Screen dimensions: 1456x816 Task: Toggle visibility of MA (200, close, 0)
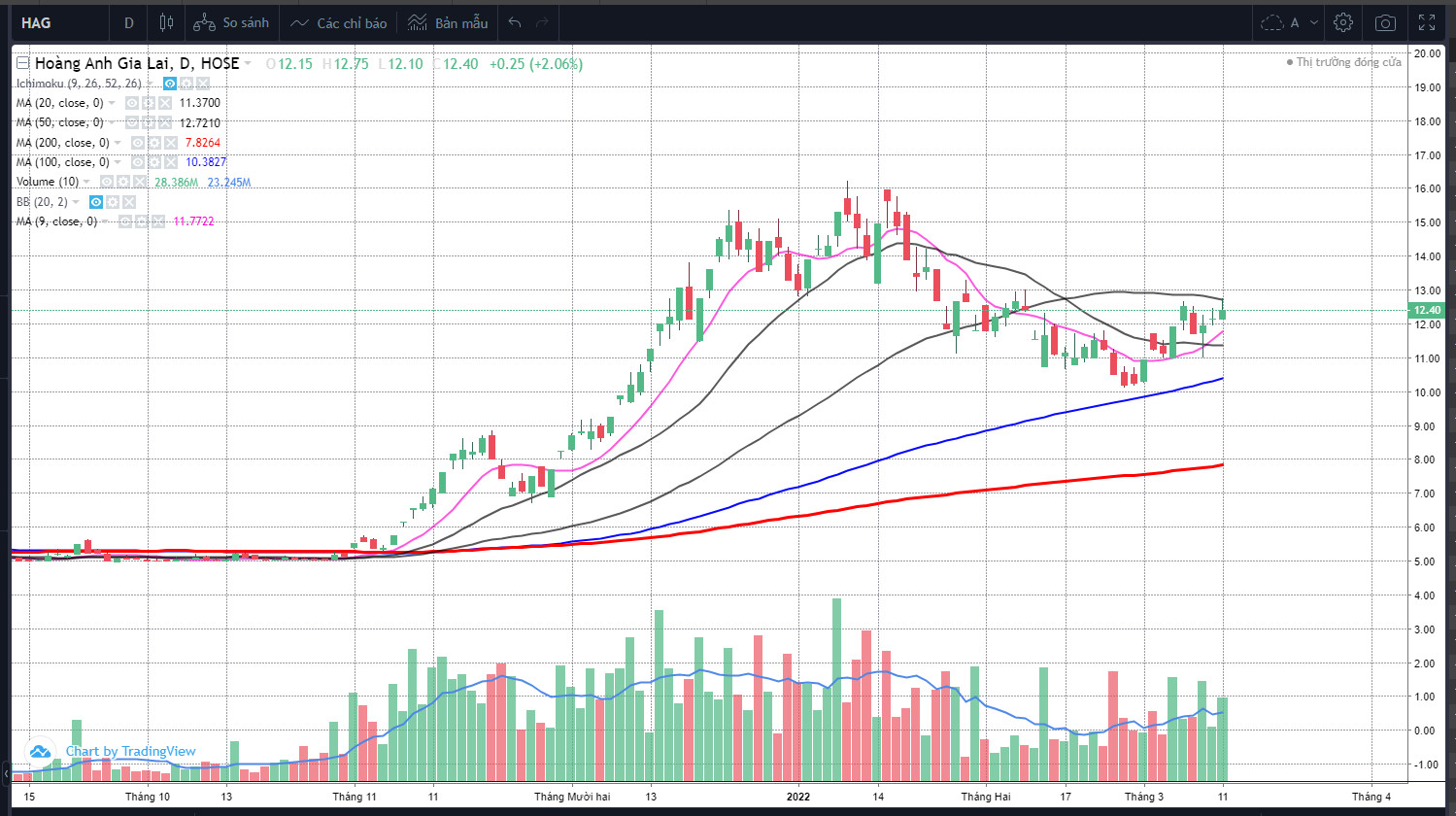click(x=138, y=143)
